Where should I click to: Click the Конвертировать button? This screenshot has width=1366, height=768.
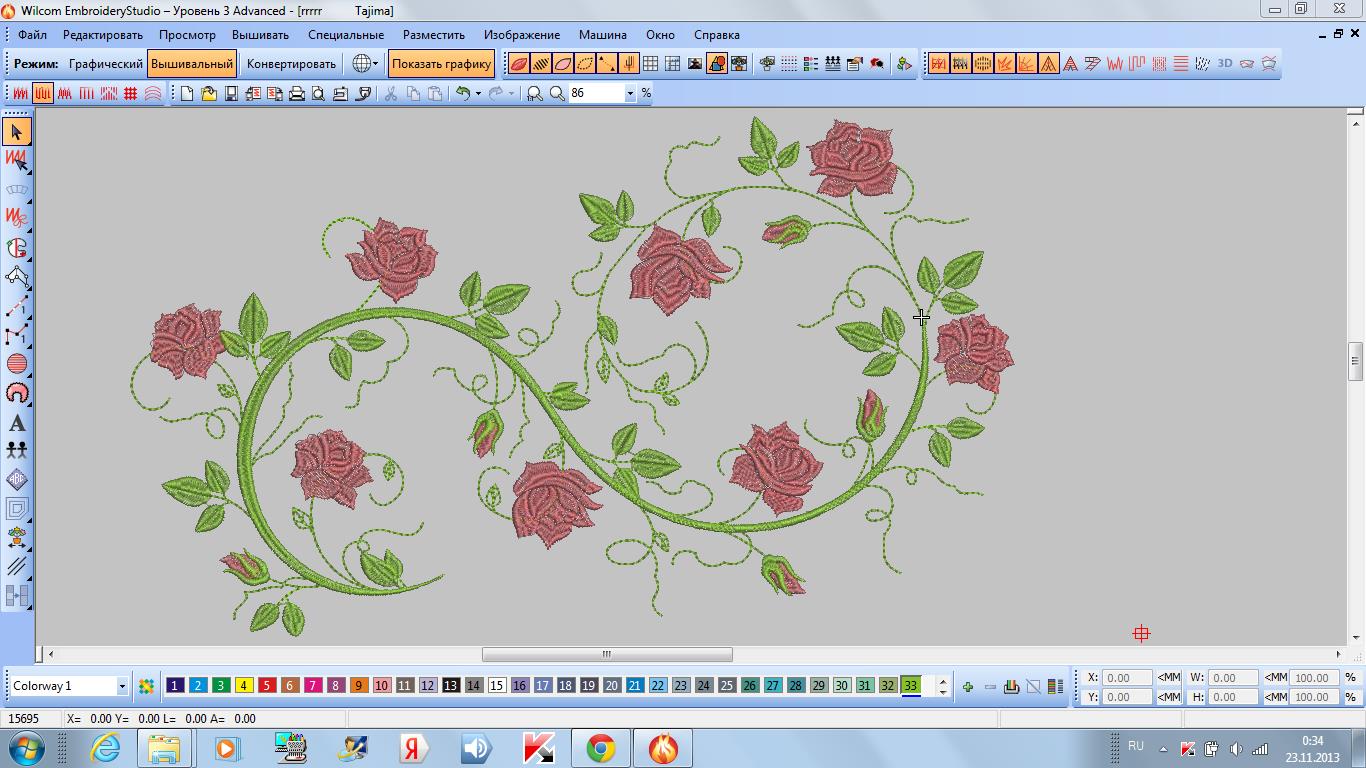point(291,64)
